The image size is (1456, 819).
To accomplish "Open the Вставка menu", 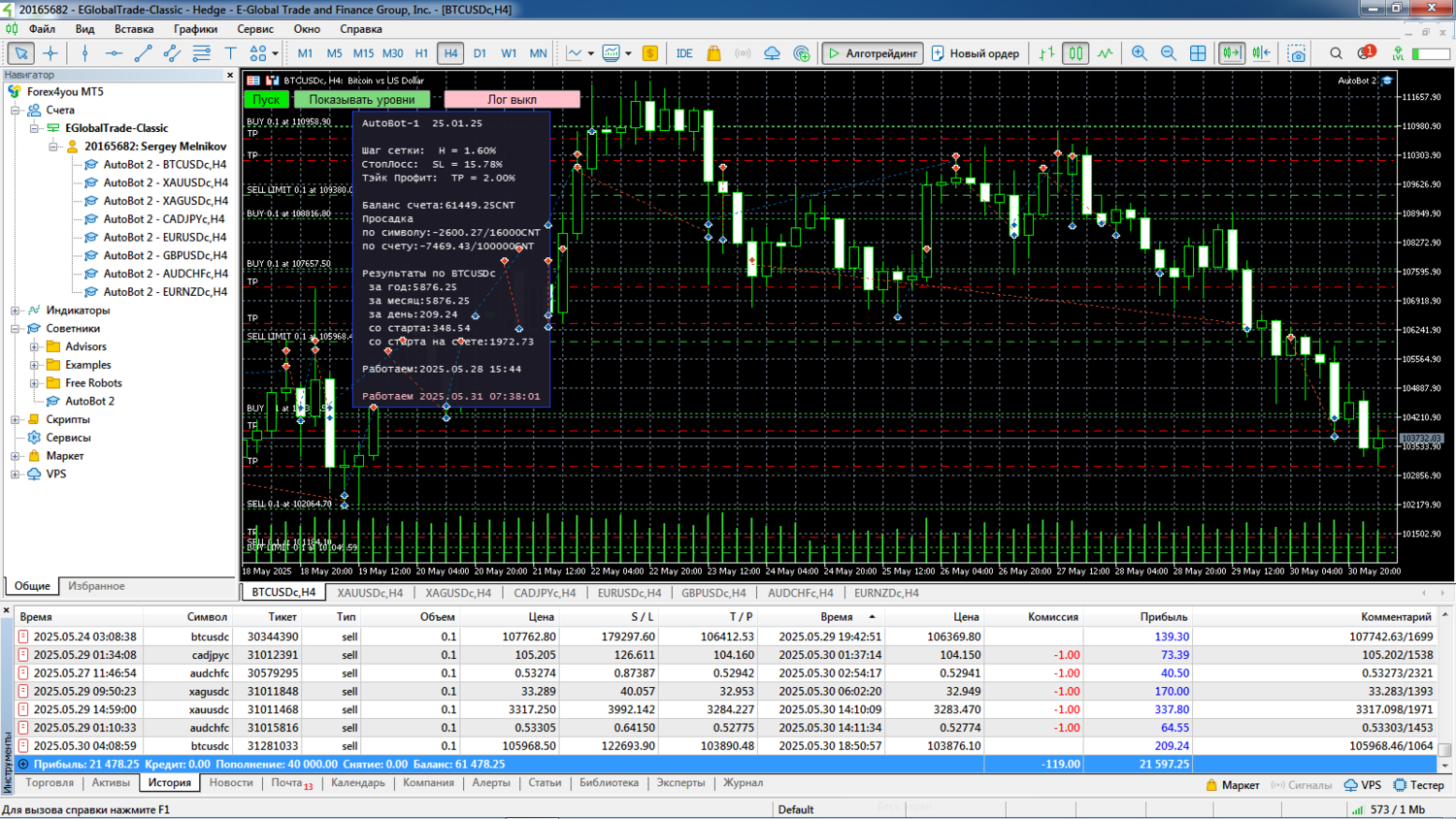I will (x=134, y=29).
